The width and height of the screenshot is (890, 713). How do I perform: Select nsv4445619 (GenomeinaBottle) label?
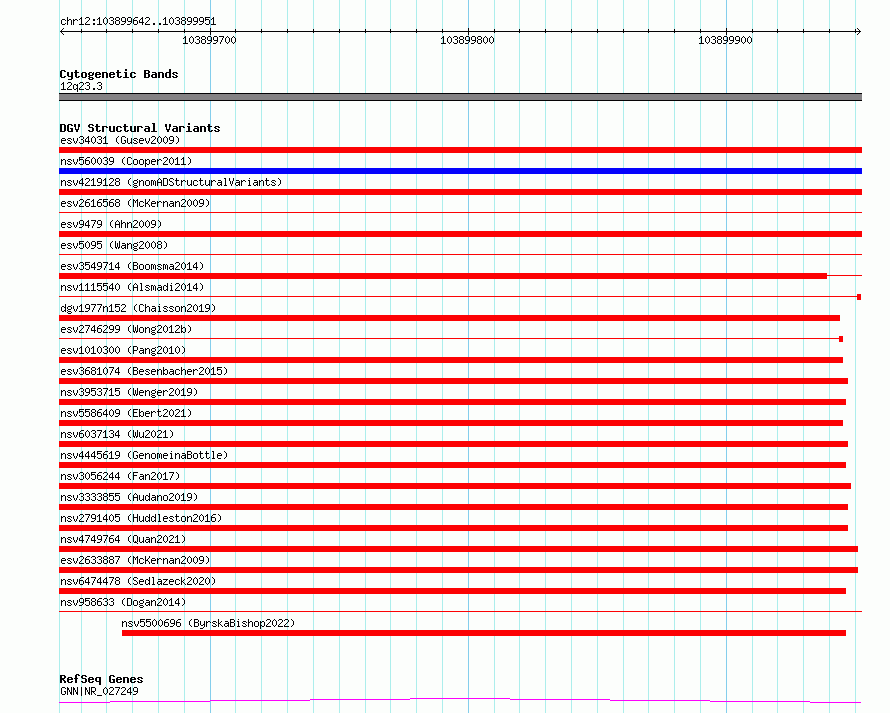pyautogui.click(x=144, y=455)
